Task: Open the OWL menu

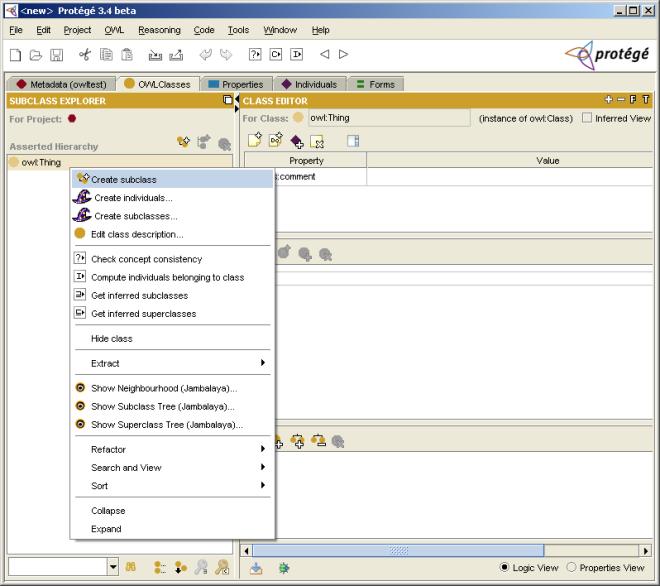Action: coord(114,30)
